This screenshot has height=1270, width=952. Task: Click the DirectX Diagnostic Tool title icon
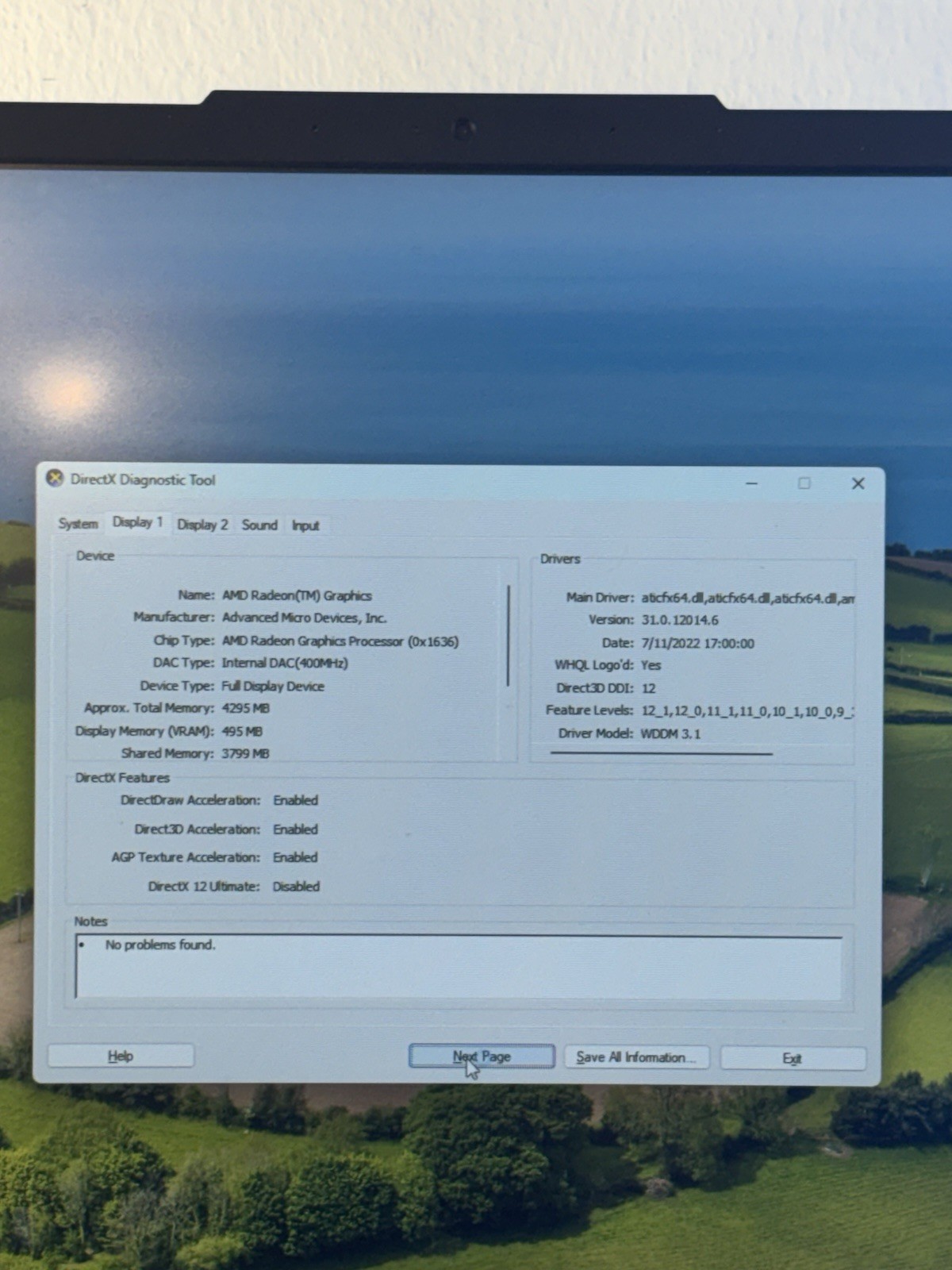(55, 479)
